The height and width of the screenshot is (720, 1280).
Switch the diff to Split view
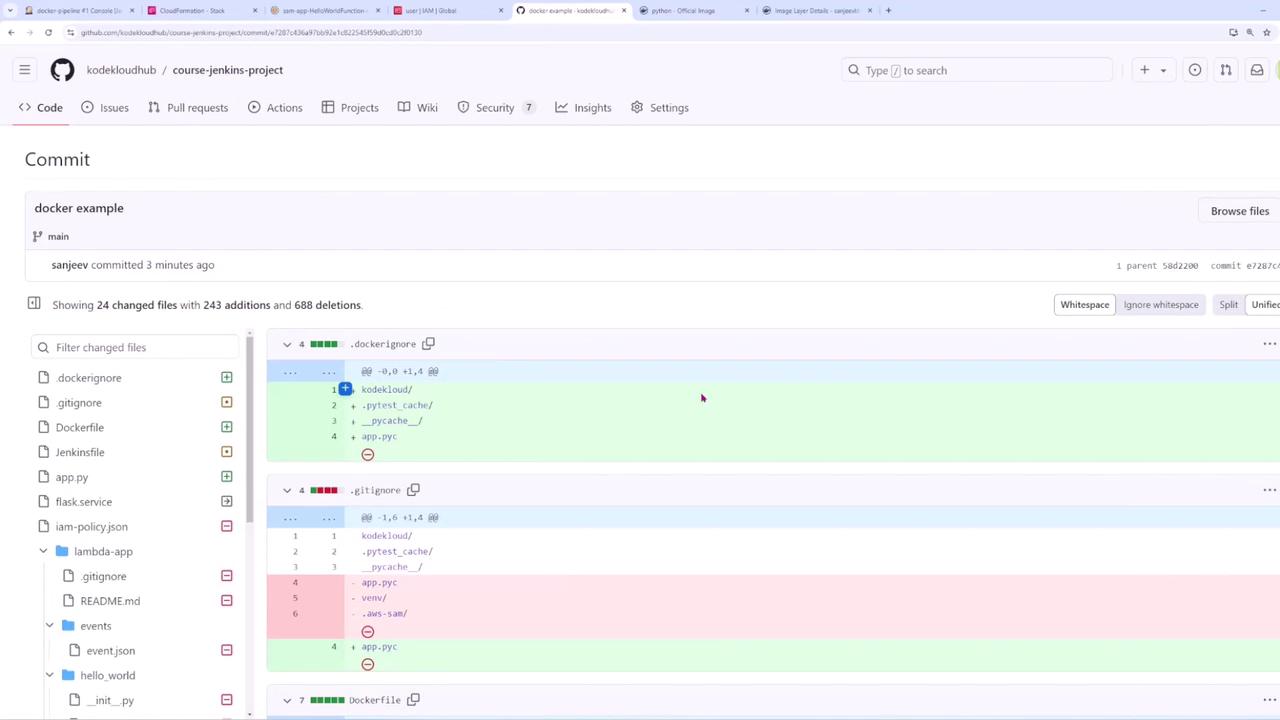click(x=1228, y=305)
